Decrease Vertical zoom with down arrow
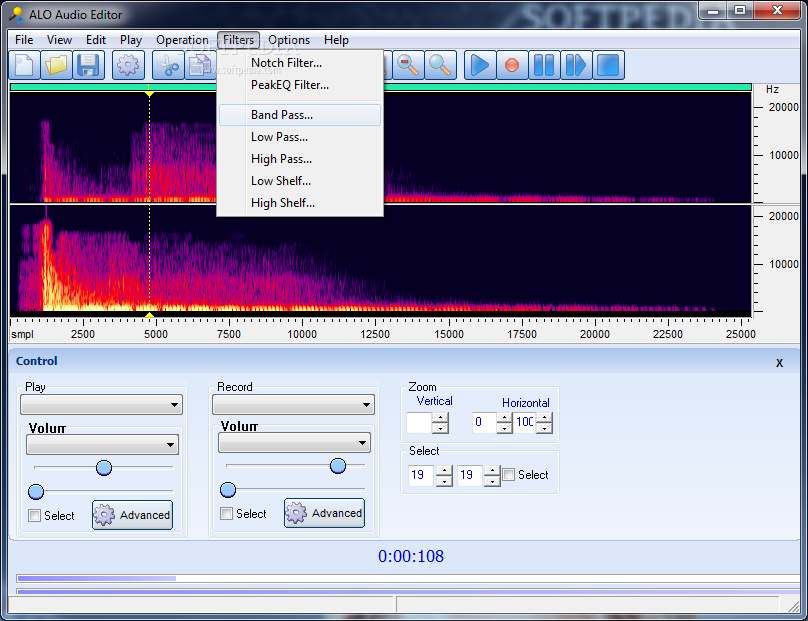This screenshot has width=808, height=621. [x=440, y=428]
